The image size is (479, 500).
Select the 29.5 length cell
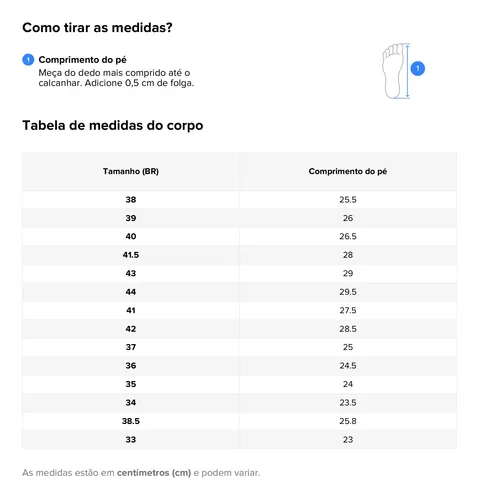tap(348, 292)
